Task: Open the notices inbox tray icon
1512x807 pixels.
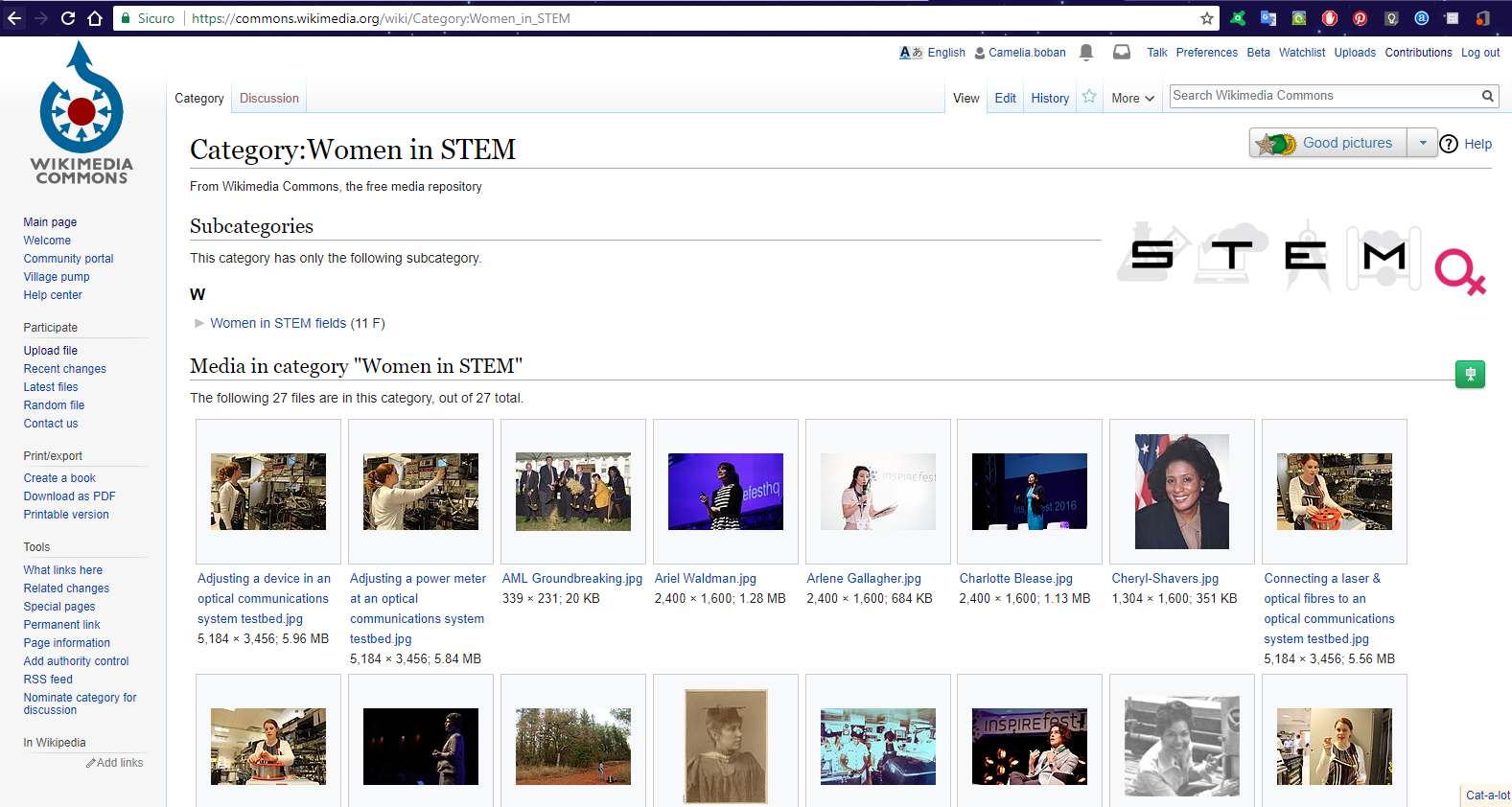Action: coord(1121,53)
